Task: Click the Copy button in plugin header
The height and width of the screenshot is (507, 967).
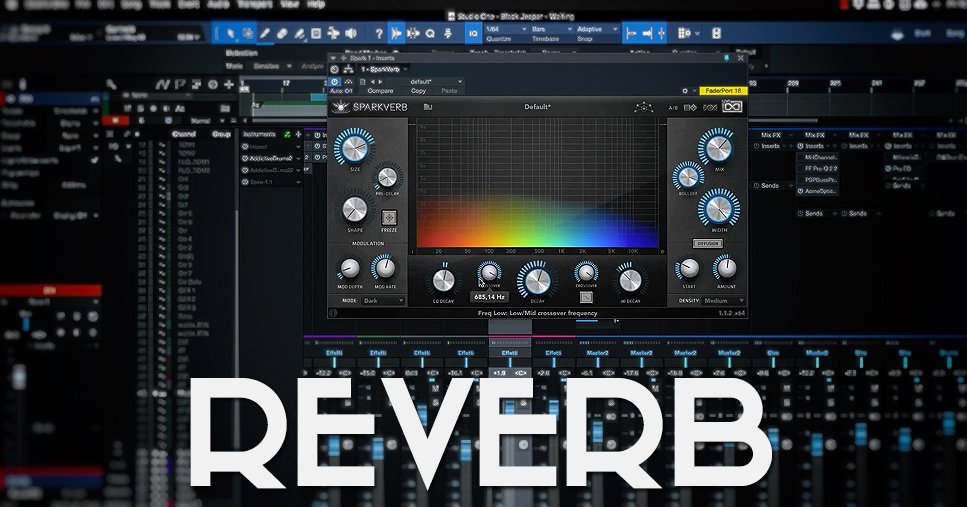Action: point(420,90)
